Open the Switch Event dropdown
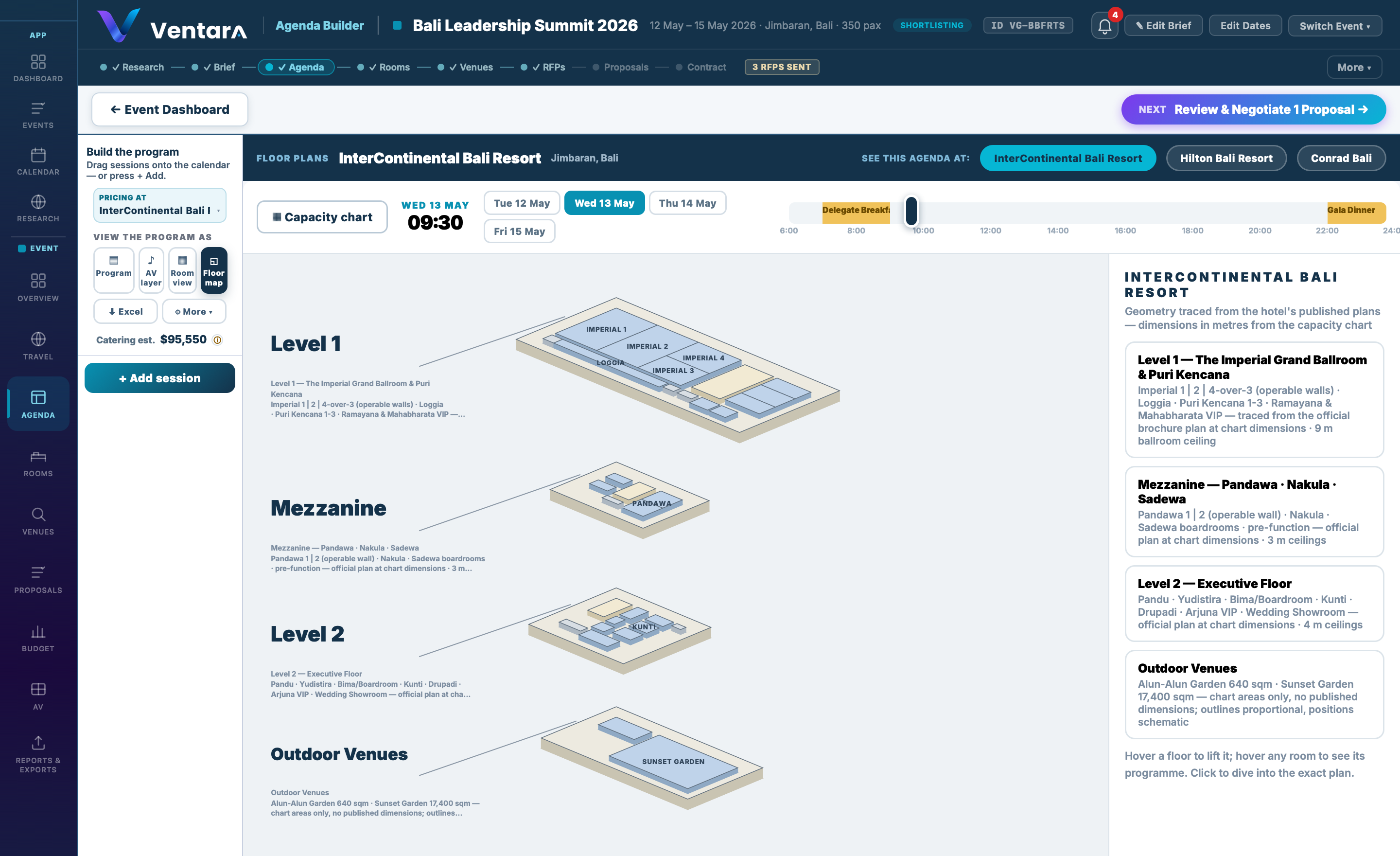The height and width of the screenshot is (856, 1400). coord(1335,26)
